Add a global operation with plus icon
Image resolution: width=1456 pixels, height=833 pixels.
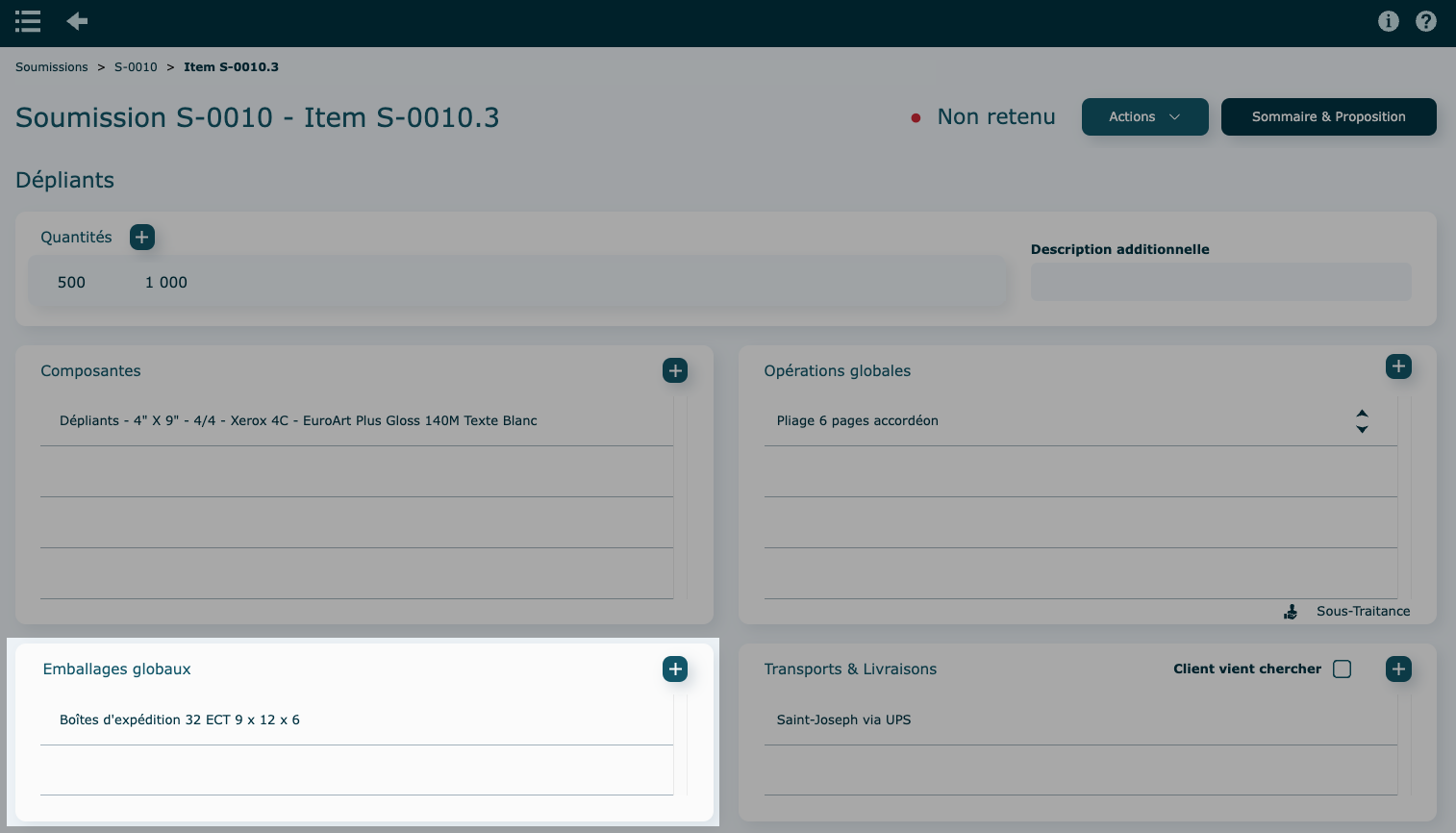[x=1398, y=366]
